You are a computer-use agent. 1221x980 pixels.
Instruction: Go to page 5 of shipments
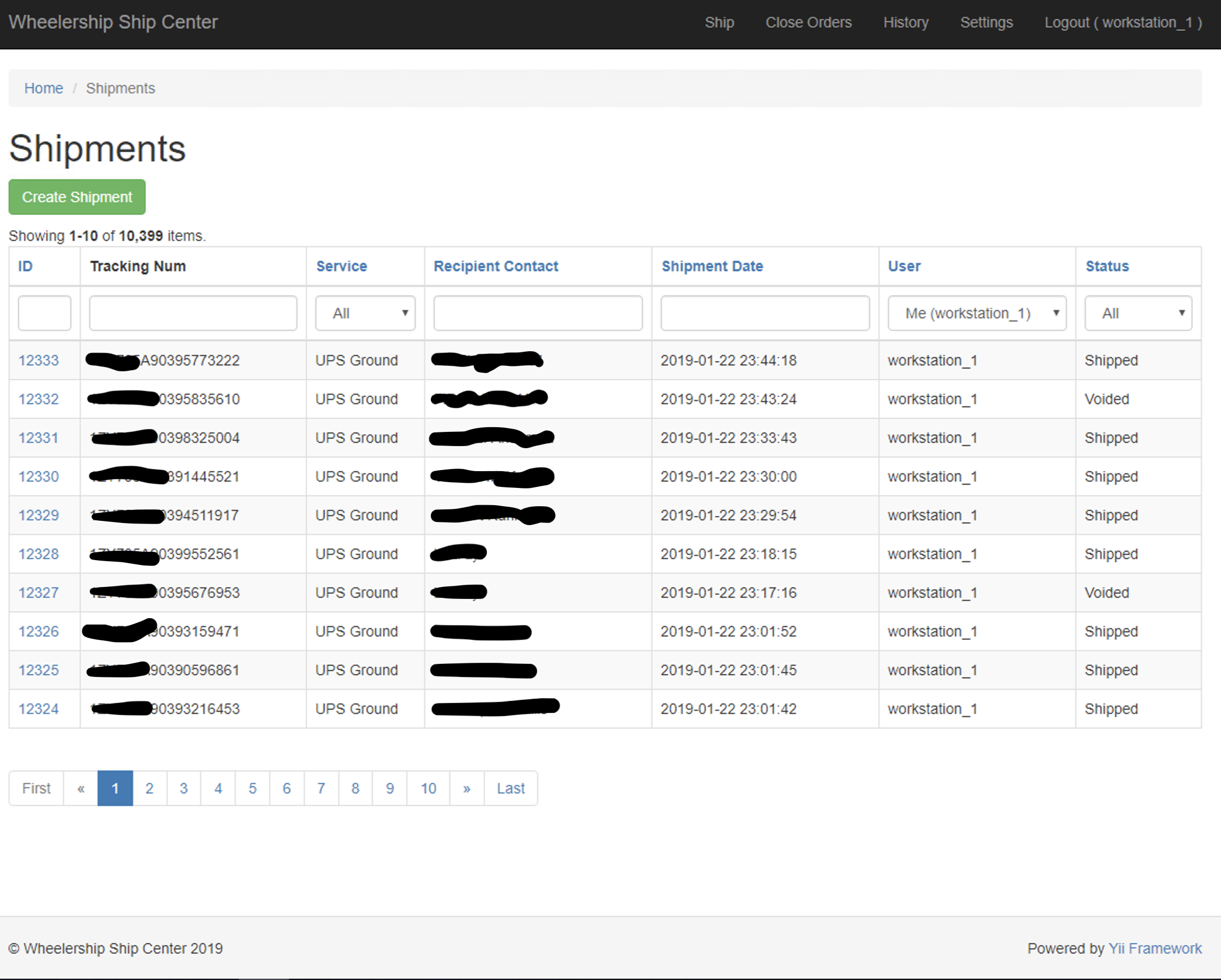[252, 788]
